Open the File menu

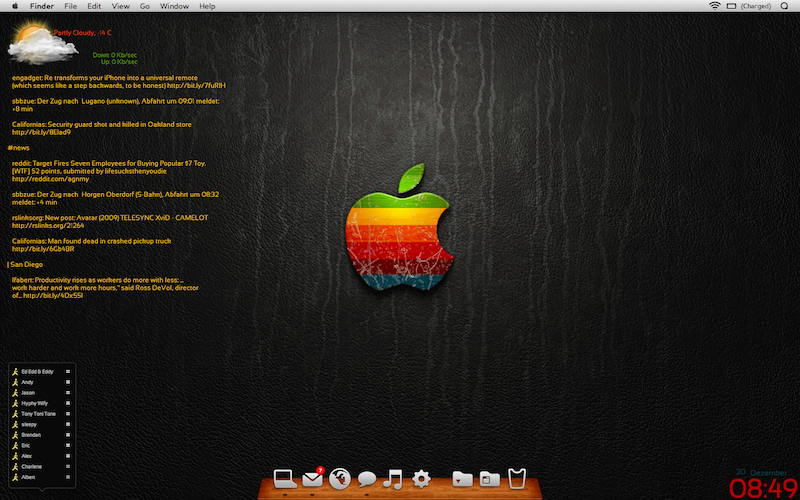point(70,6)
